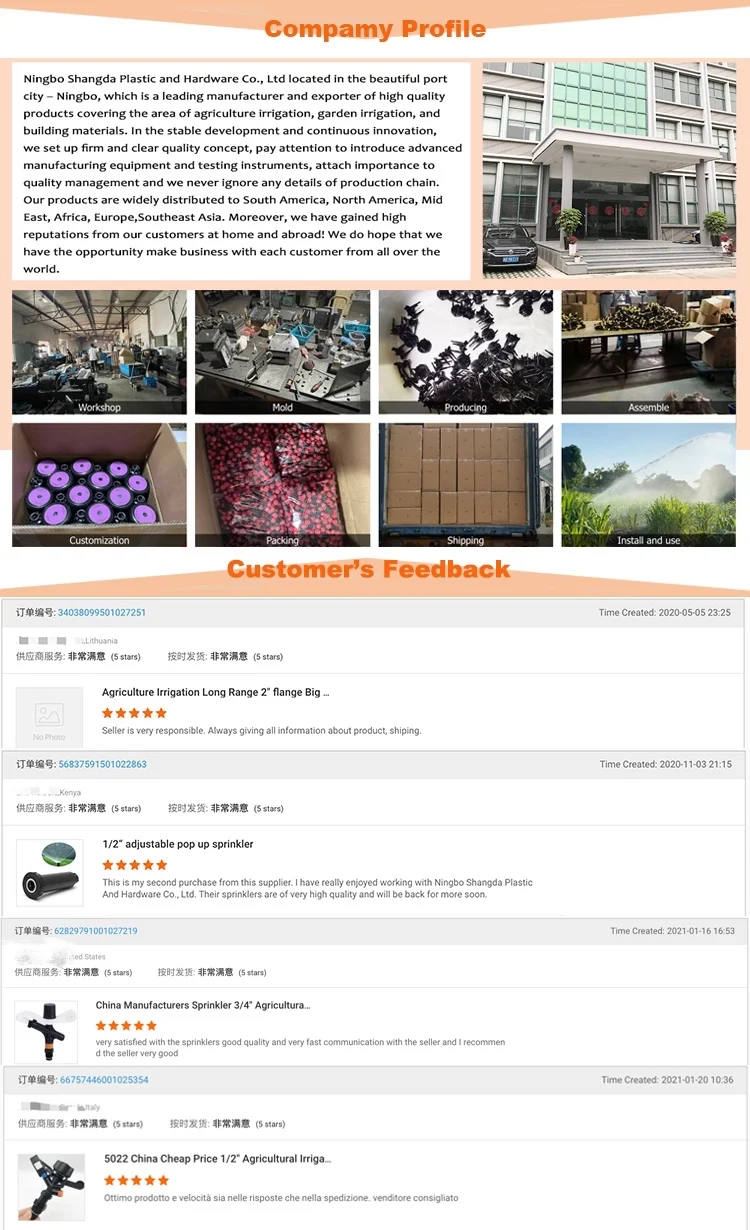Open order number 56837591501022863
The height and width of the screenshot is (1230, 750).
coord(102,764)
